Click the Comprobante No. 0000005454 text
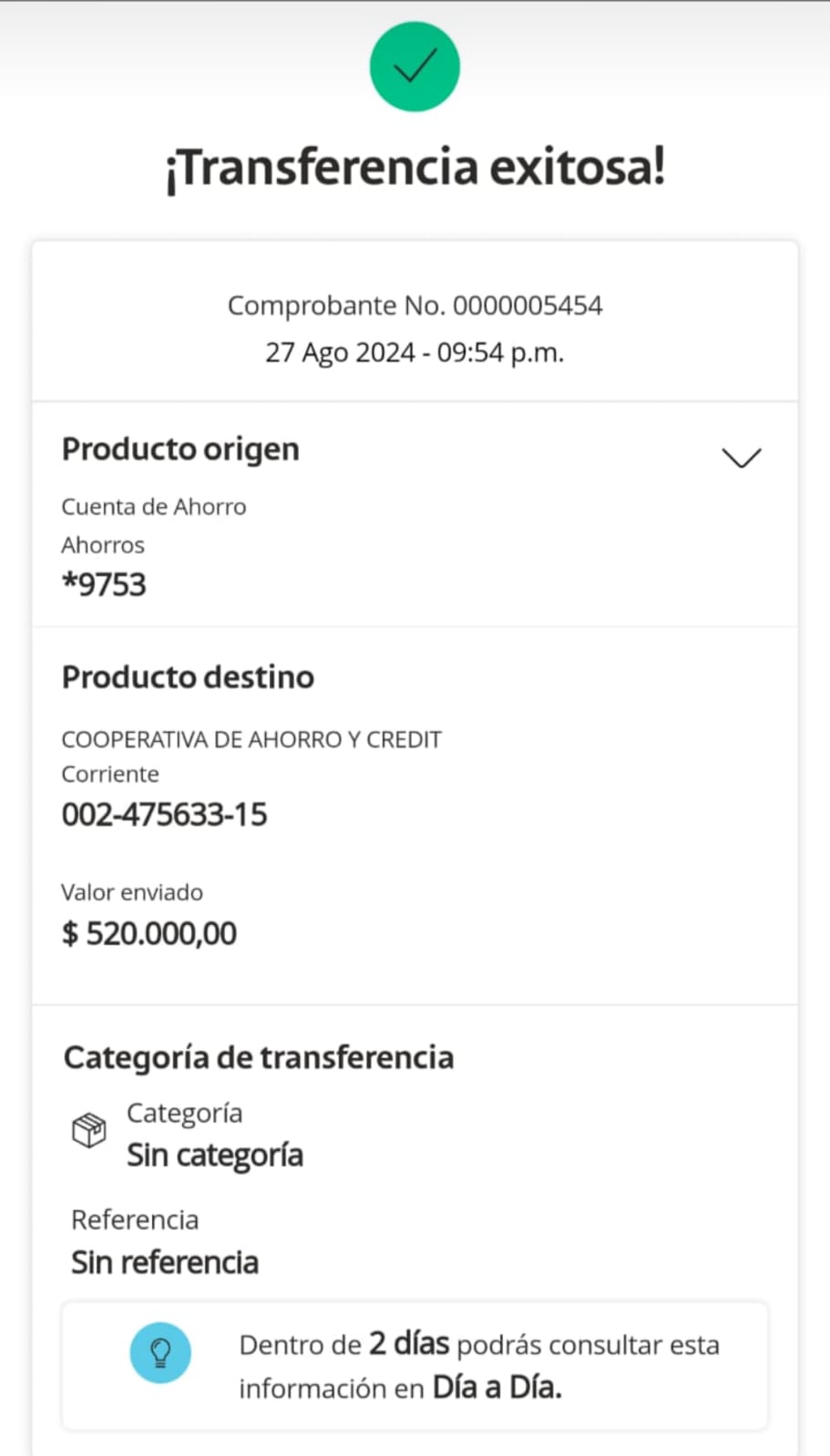The image size is (830, 1456). tap(415, 305)
